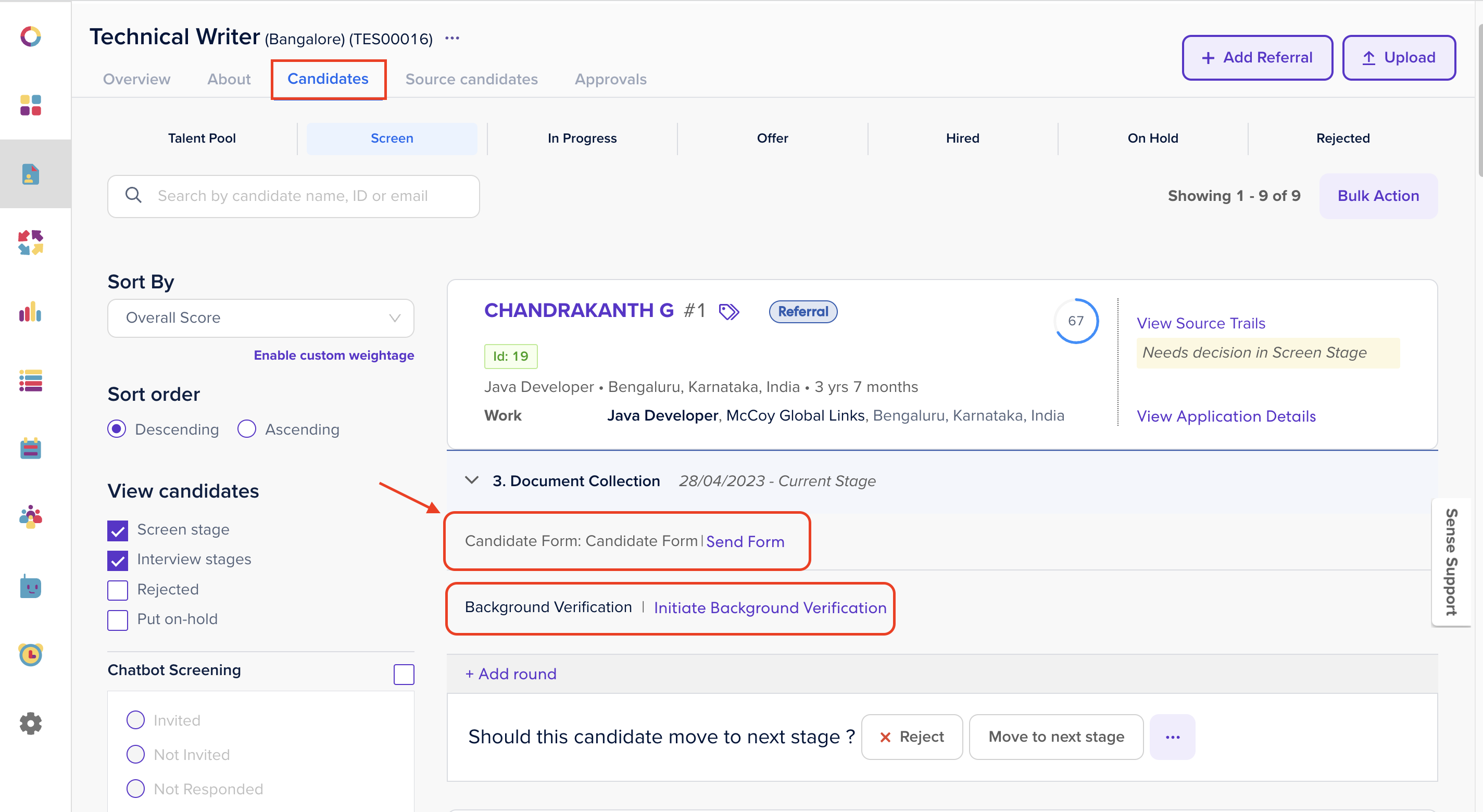Viewport: 1483px width, 812px height.
Task: Click the four colored arrows sidebar icon
Action: pyautogui.click(x=31, y=242)
